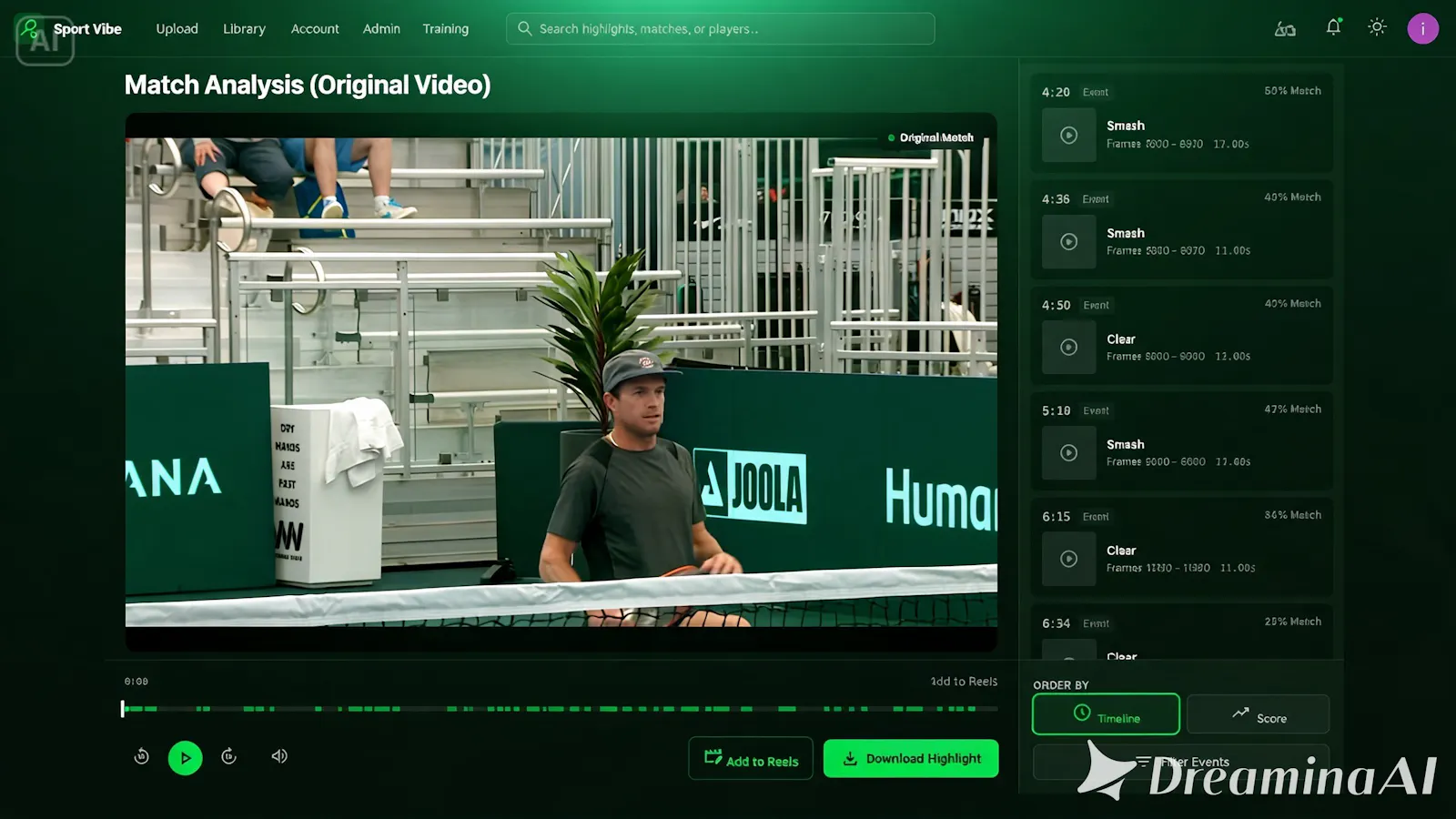Click the 36% Match label
The image size is (1456, 819).
click(1292, 514)
